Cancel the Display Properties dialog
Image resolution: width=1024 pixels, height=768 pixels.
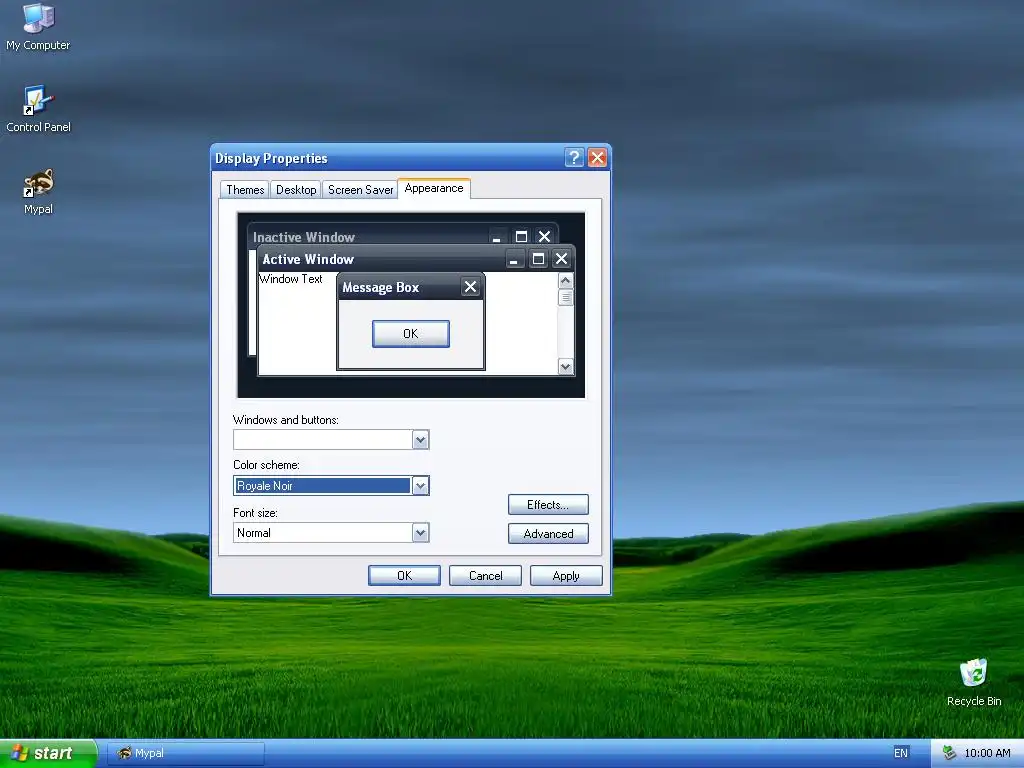pos(485,575)
